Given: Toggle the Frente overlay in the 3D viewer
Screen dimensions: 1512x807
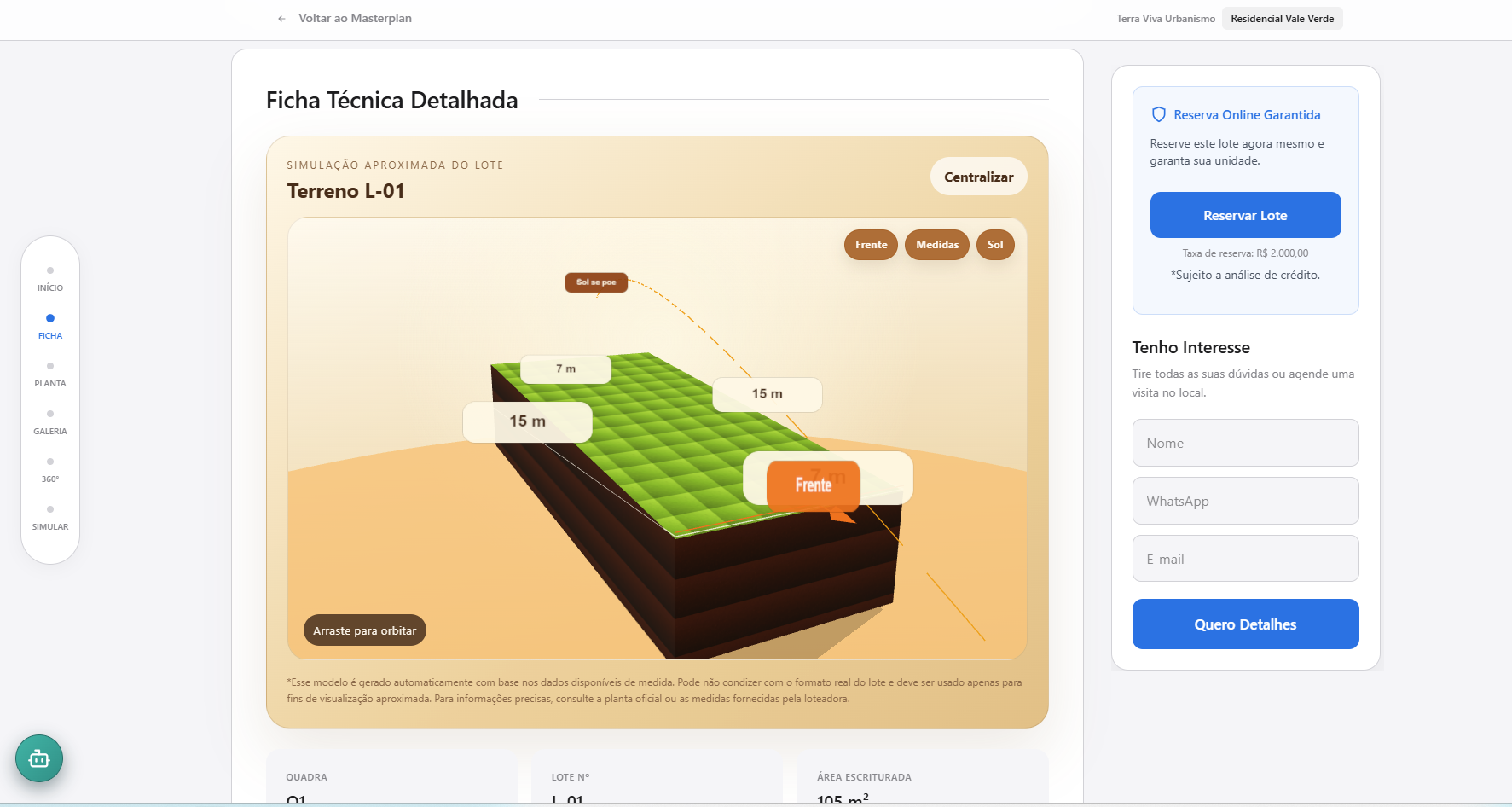Looking at the screenshot, I should click(871, 245).
